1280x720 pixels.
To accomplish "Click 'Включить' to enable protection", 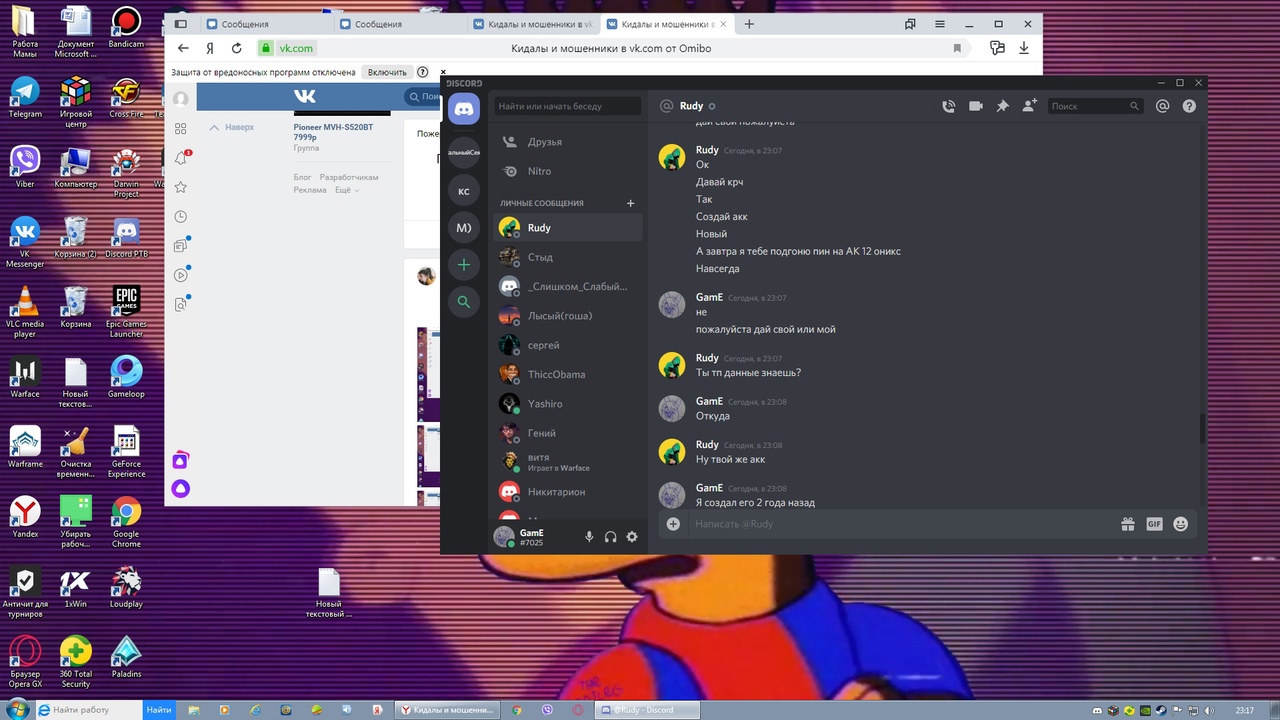I will coord(387,72).
